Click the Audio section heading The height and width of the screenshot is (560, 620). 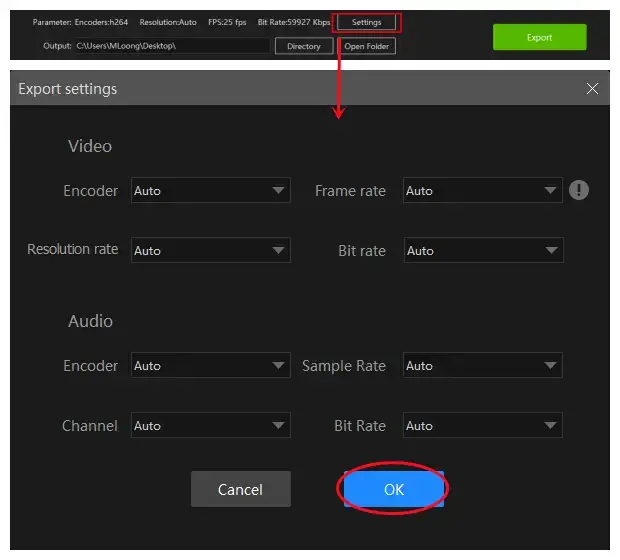tap(91, 321)
